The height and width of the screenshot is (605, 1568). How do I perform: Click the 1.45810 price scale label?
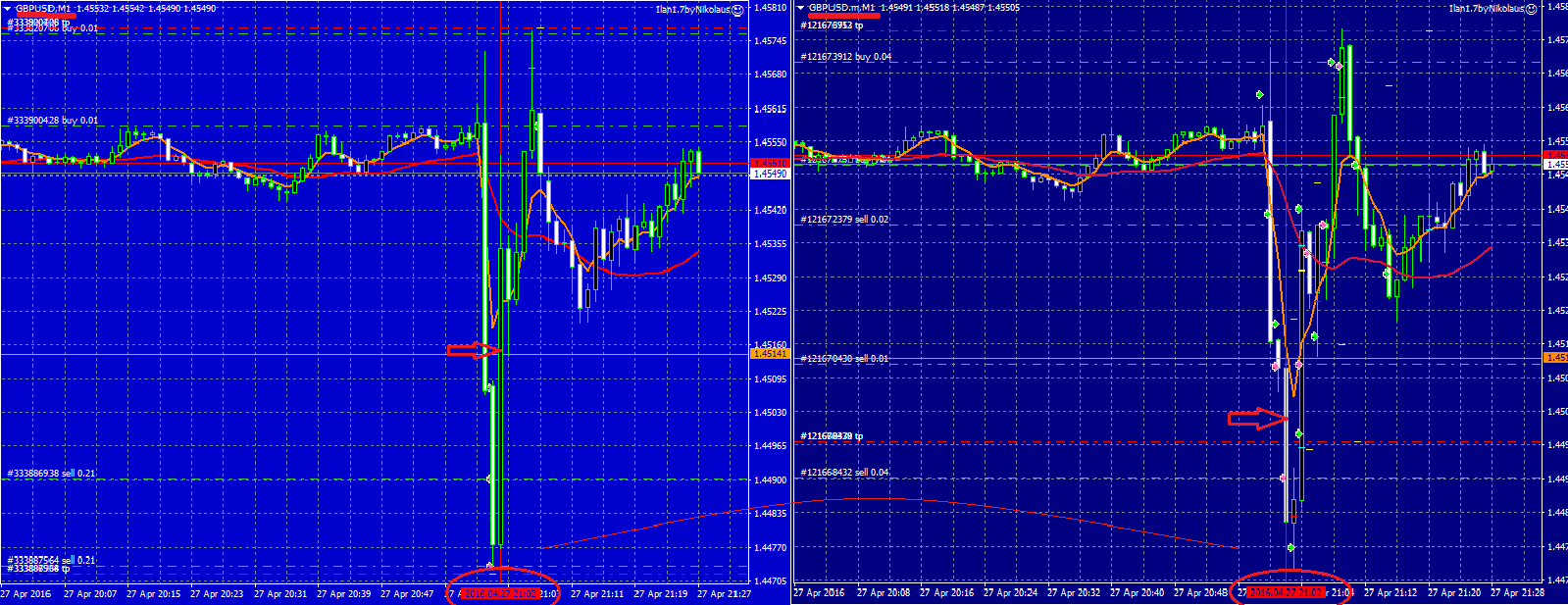(771, 8)
